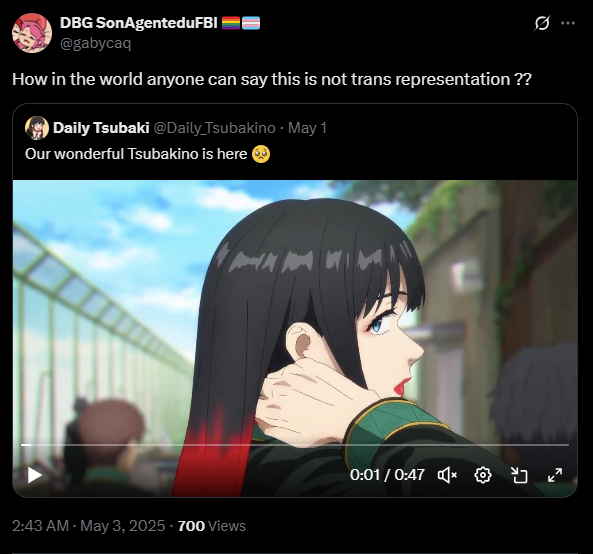The image size is (593, 554).
Task: Open the quoted tweet's May 1 date
Action: pyautogui.click(x=307, y=128)
